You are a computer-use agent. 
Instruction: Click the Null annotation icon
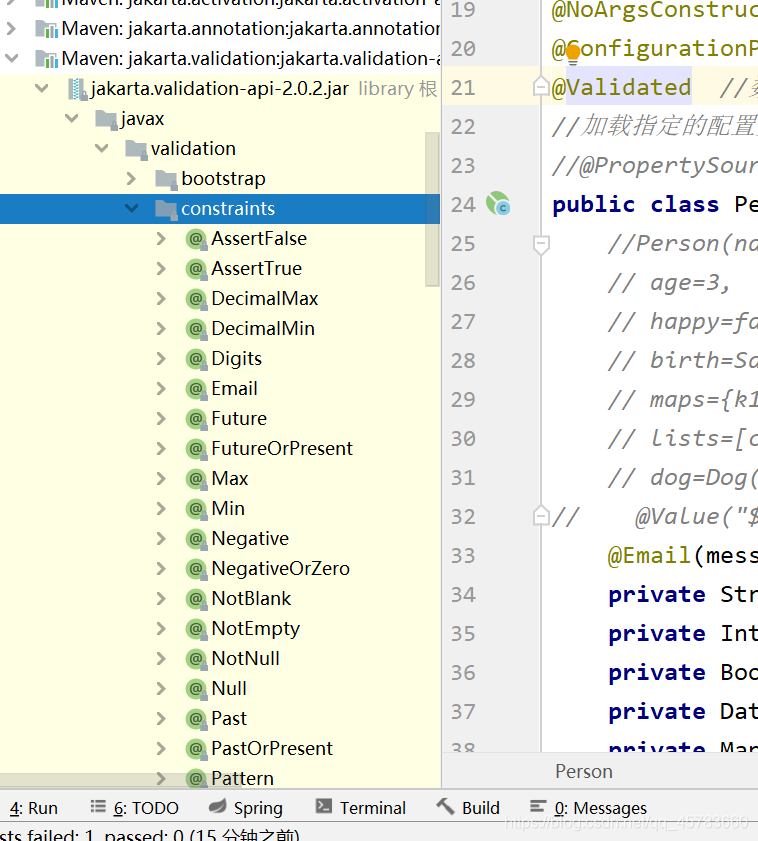click(x=196, y=689)
